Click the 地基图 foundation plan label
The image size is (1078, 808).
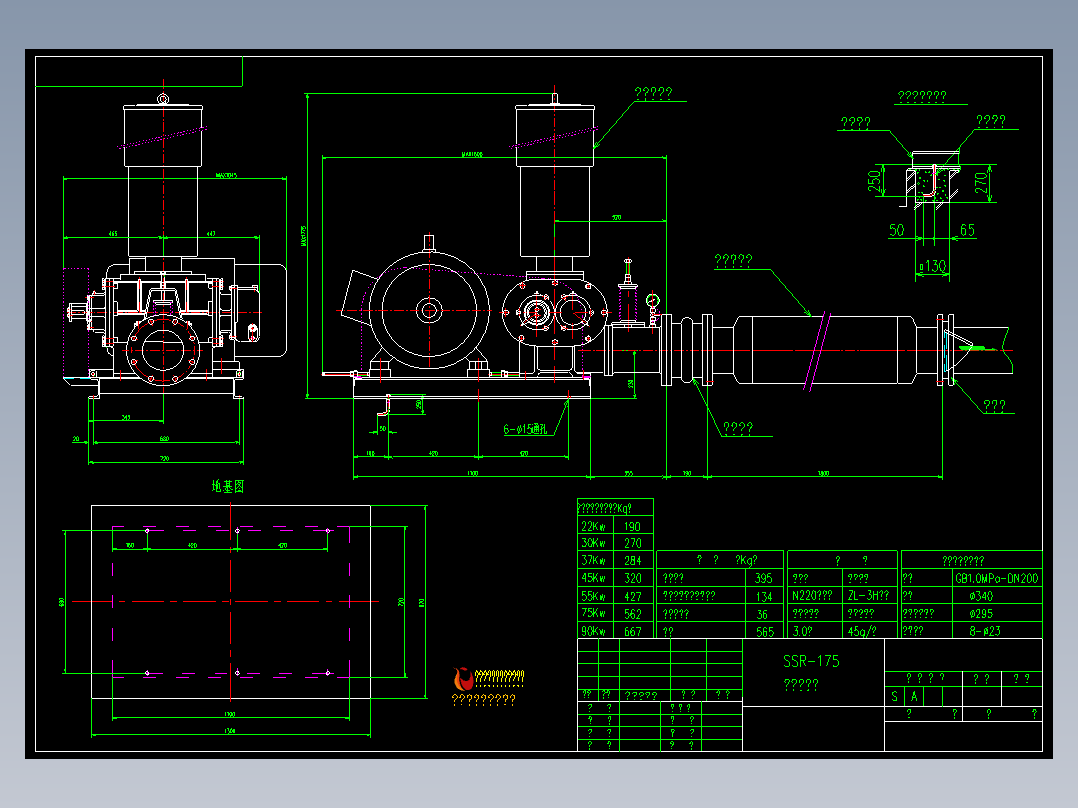(x=228, y=486)
